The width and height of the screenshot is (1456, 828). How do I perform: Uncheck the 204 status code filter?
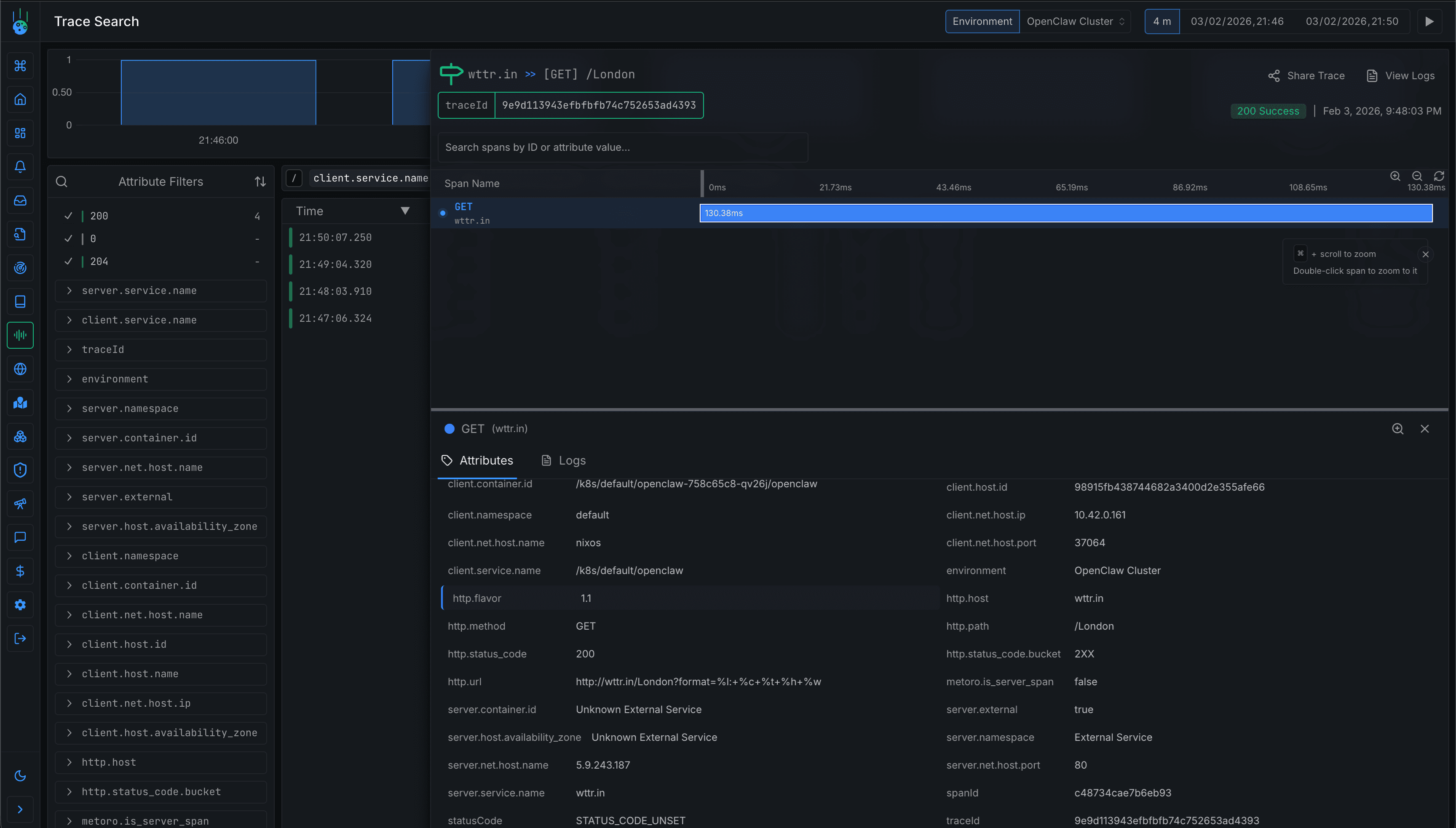68,261
